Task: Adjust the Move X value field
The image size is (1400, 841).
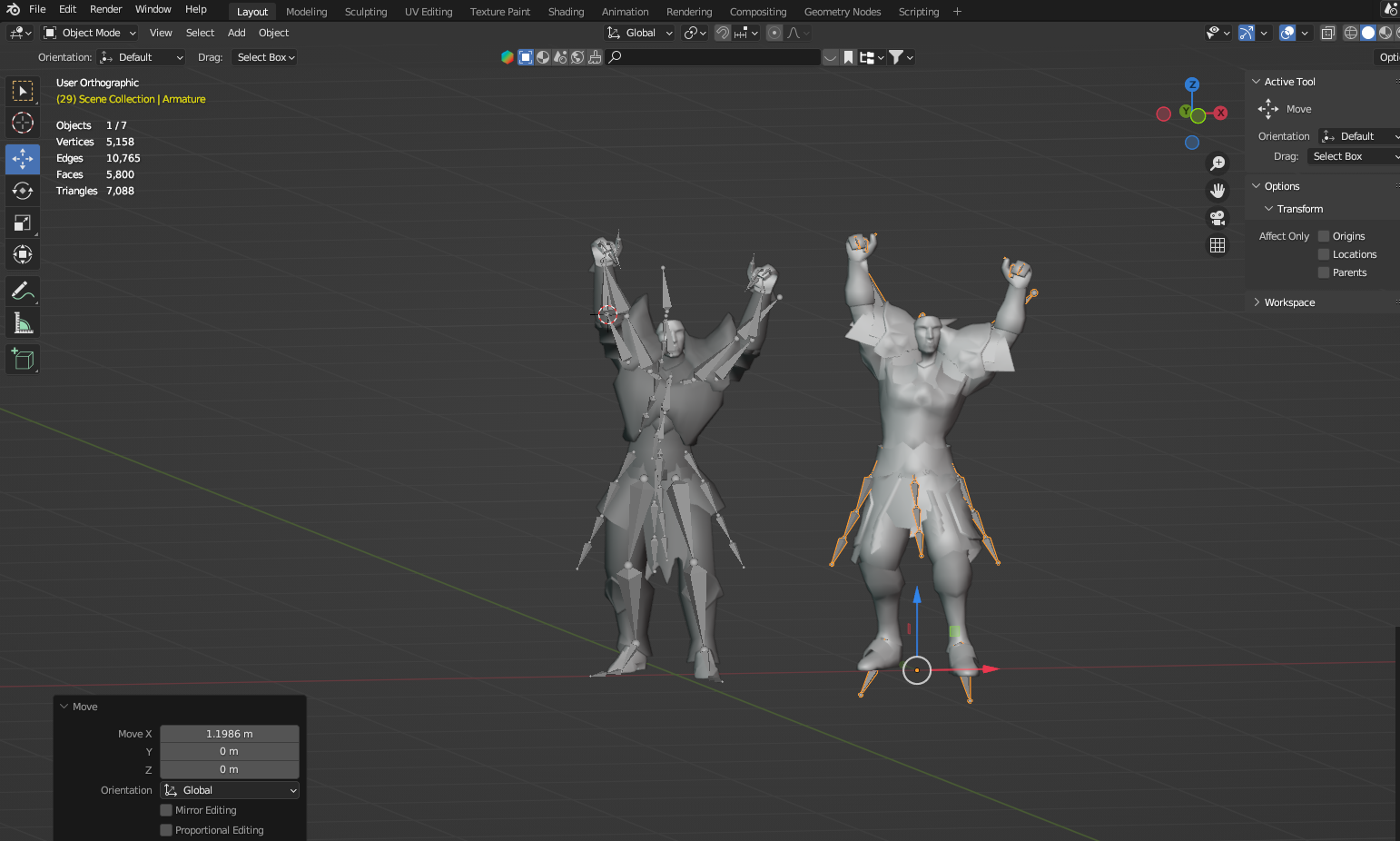Action: click(x=230, y=734)
